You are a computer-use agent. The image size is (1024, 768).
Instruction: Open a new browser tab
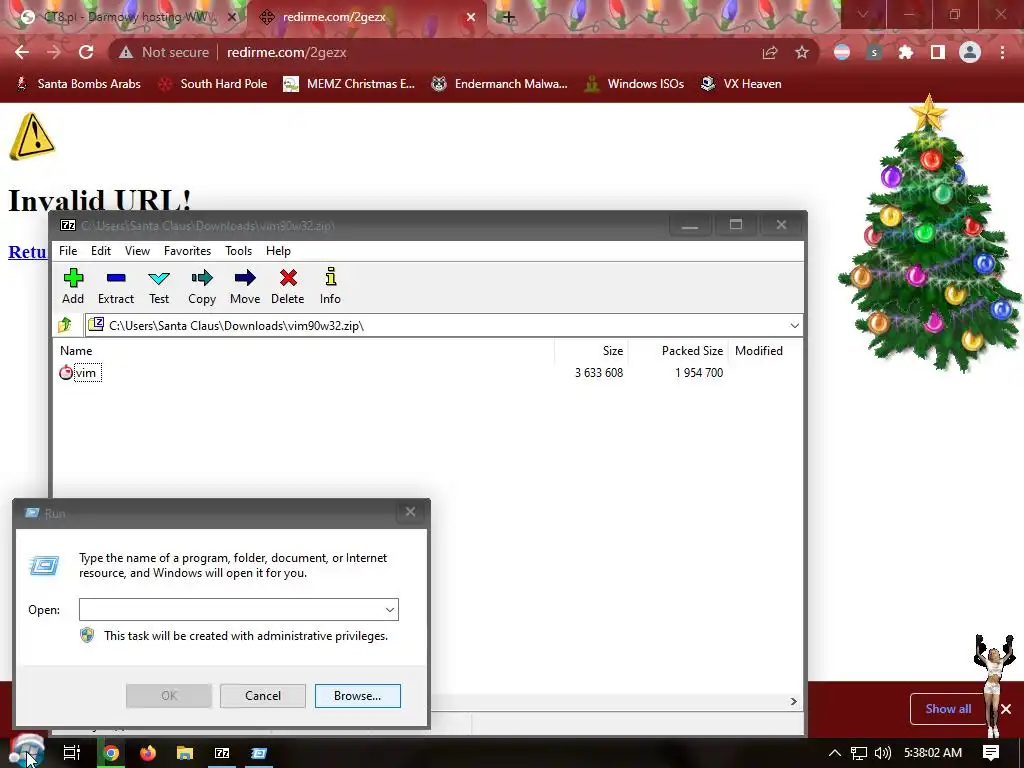[x=509, y=18]
